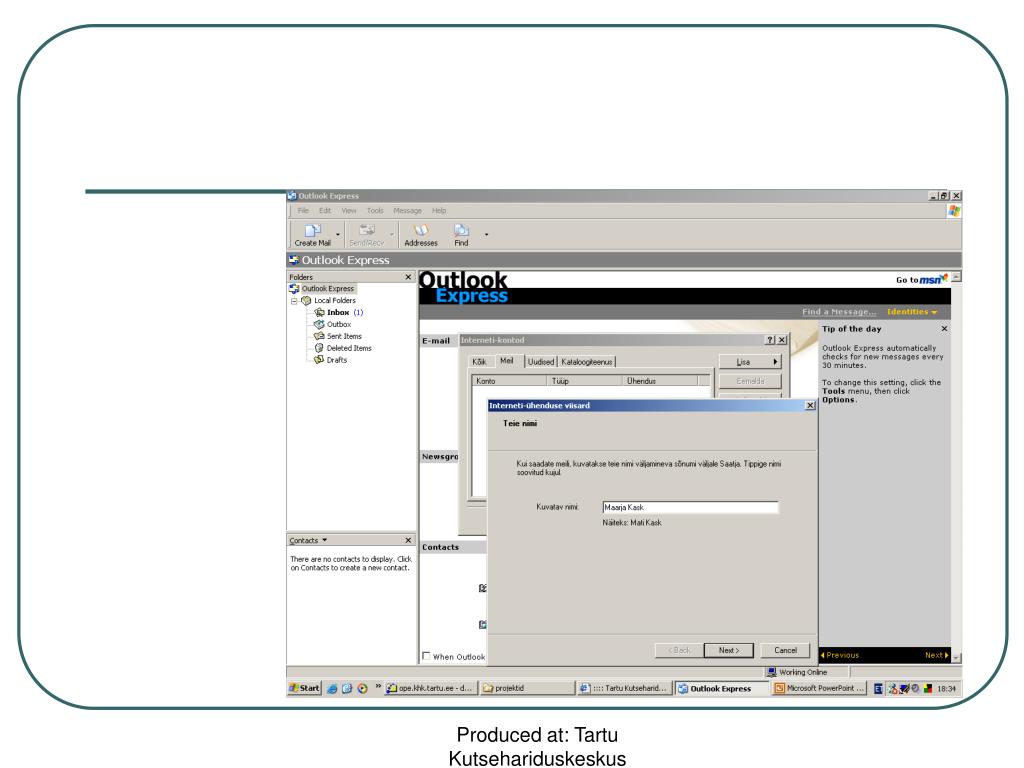Click the Go to msn logo
The height and width of the screenshot is (768, 1024).
[921, 280]
